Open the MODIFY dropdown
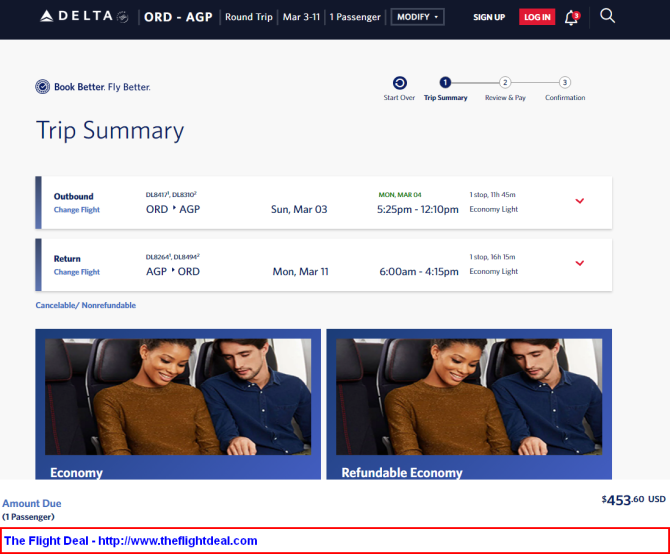The height and width of the screenshot is (554, 670). [x=417, y=17]
